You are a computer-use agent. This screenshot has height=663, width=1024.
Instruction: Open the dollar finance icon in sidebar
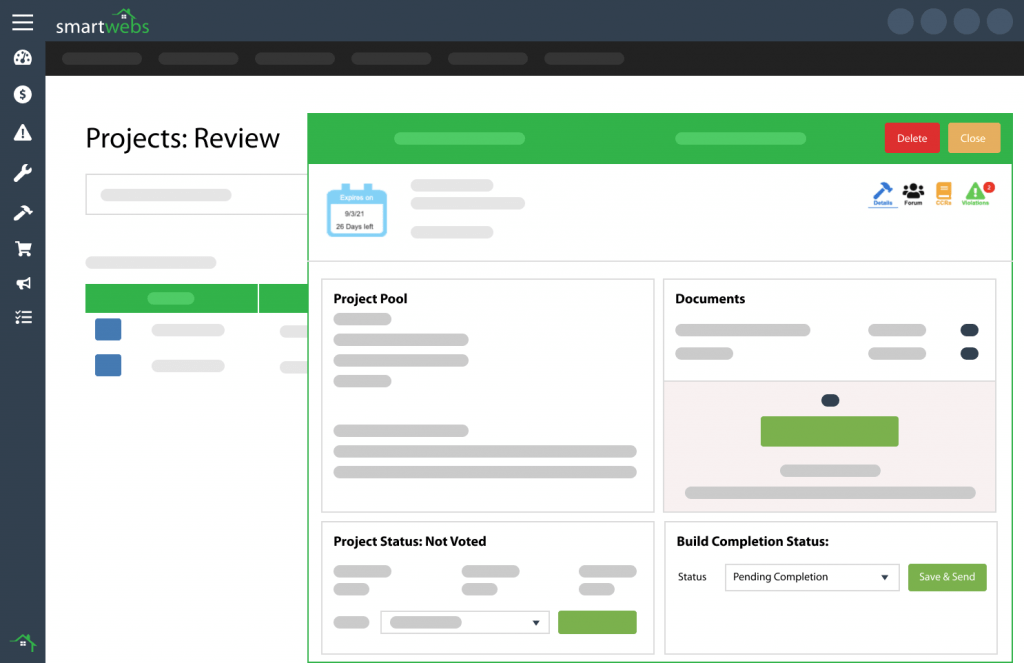coord(23,95)
